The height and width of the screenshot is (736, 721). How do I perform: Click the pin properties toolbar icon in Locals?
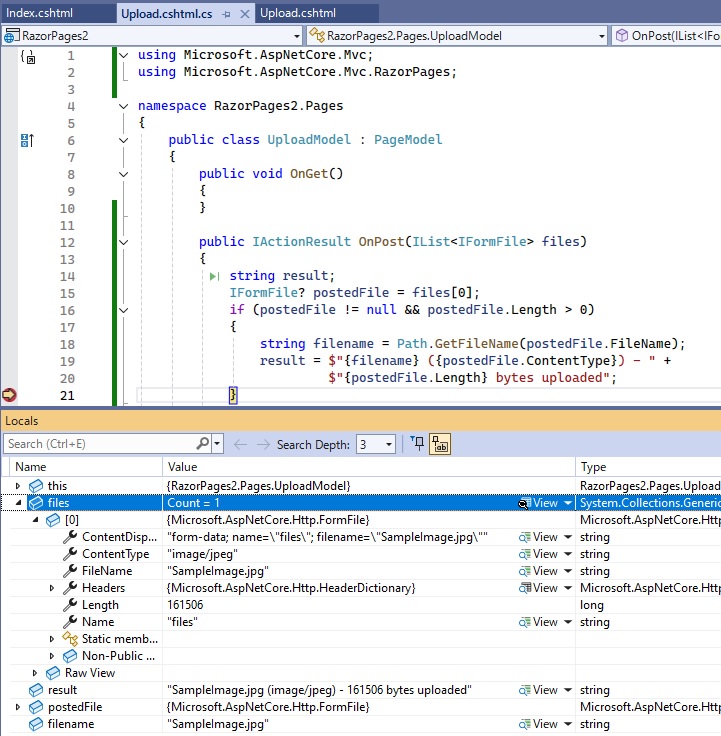pos(418,444)
